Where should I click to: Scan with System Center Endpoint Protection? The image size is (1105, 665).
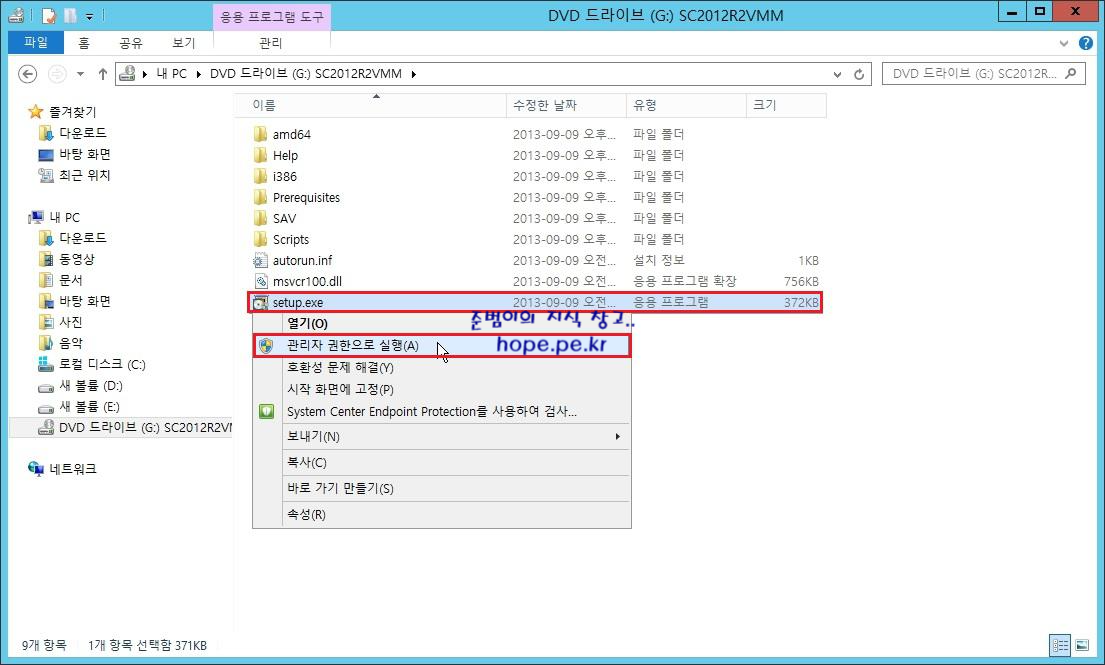click(442, 411)
